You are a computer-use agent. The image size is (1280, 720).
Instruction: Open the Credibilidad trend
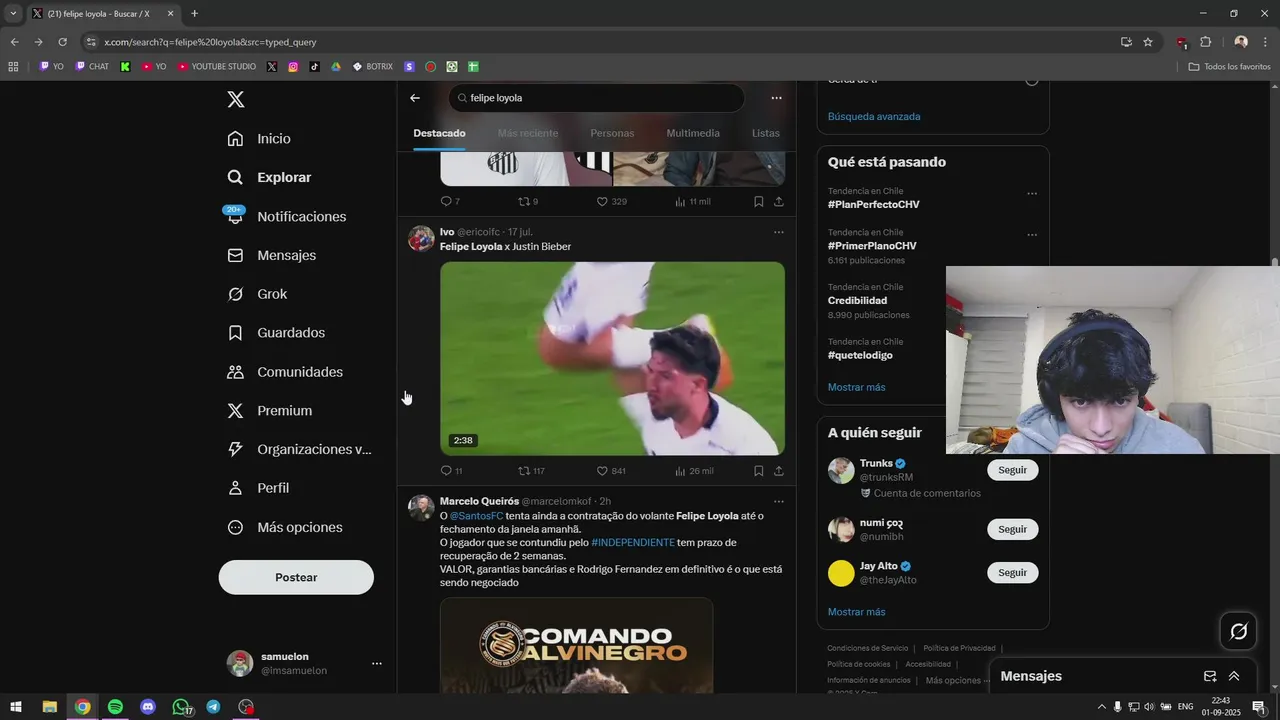click(x=857, y=300)
